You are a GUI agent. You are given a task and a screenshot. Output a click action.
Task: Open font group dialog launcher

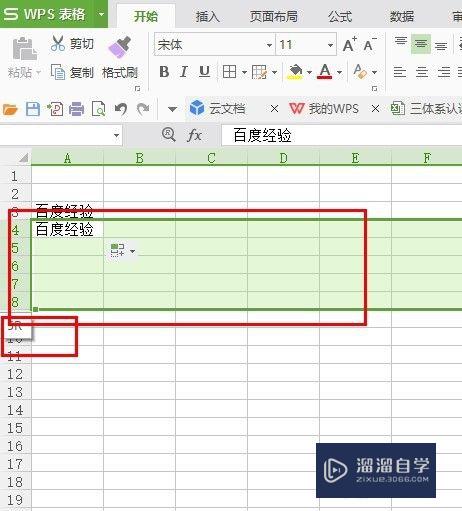coord(374,89)
